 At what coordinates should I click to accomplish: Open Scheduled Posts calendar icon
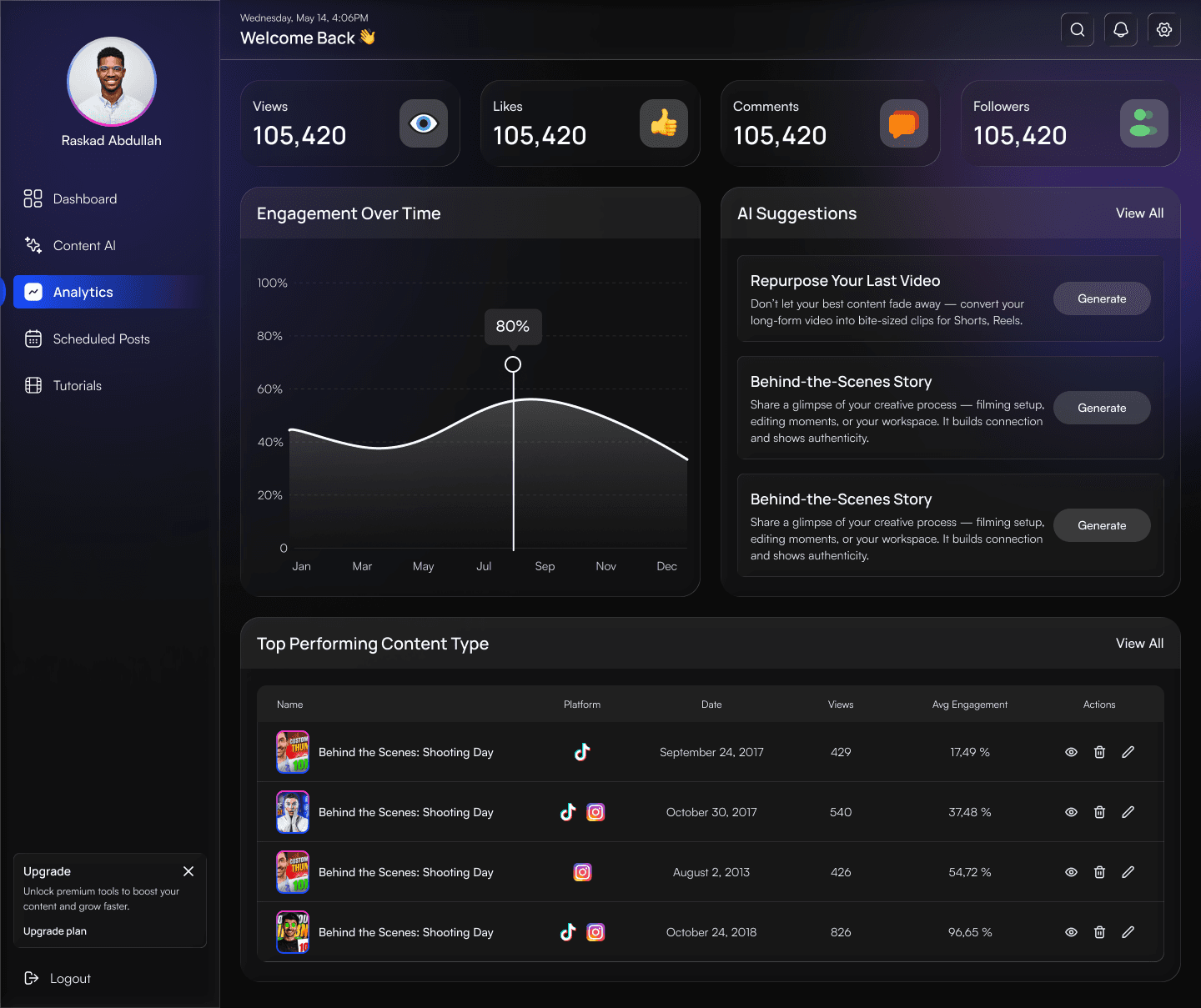pyautogui.click(x=33, y=339)
